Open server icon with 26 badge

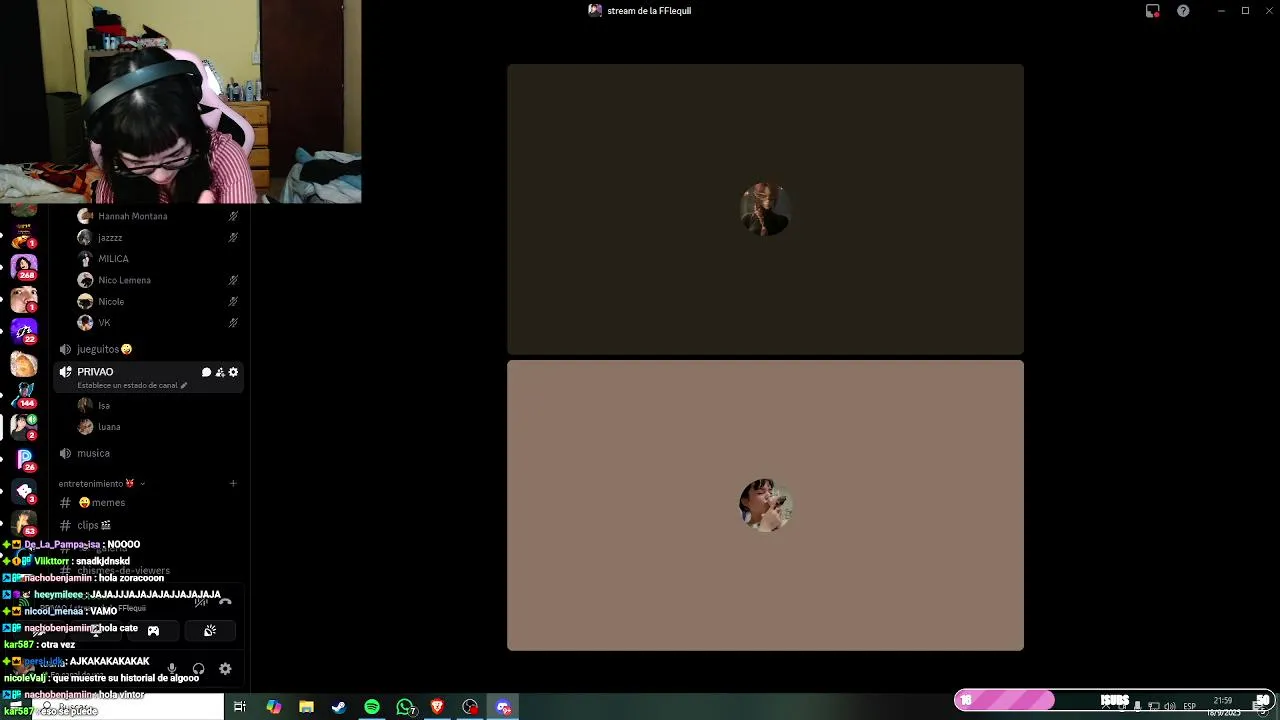point(24,459)
